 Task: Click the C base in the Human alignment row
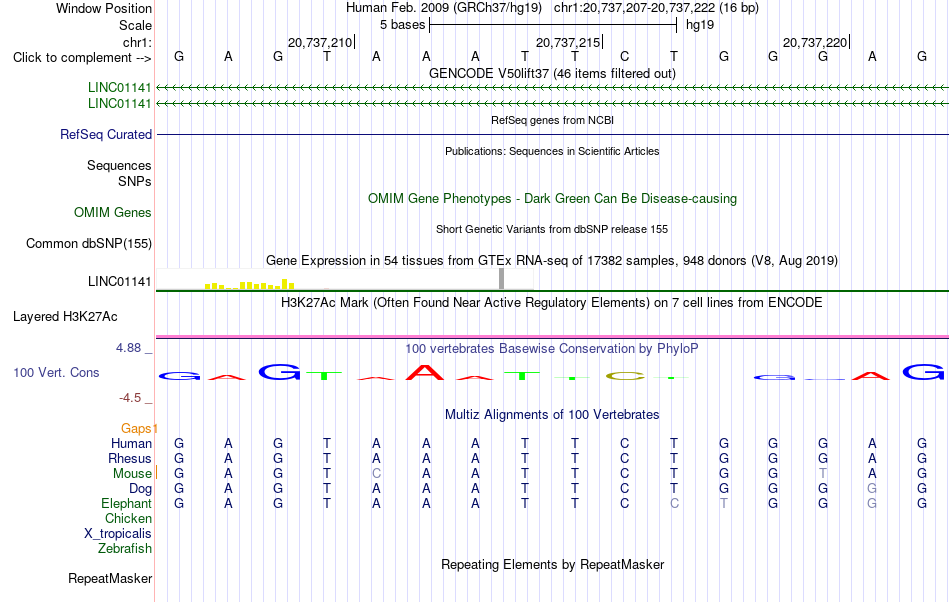coord(624,443)
